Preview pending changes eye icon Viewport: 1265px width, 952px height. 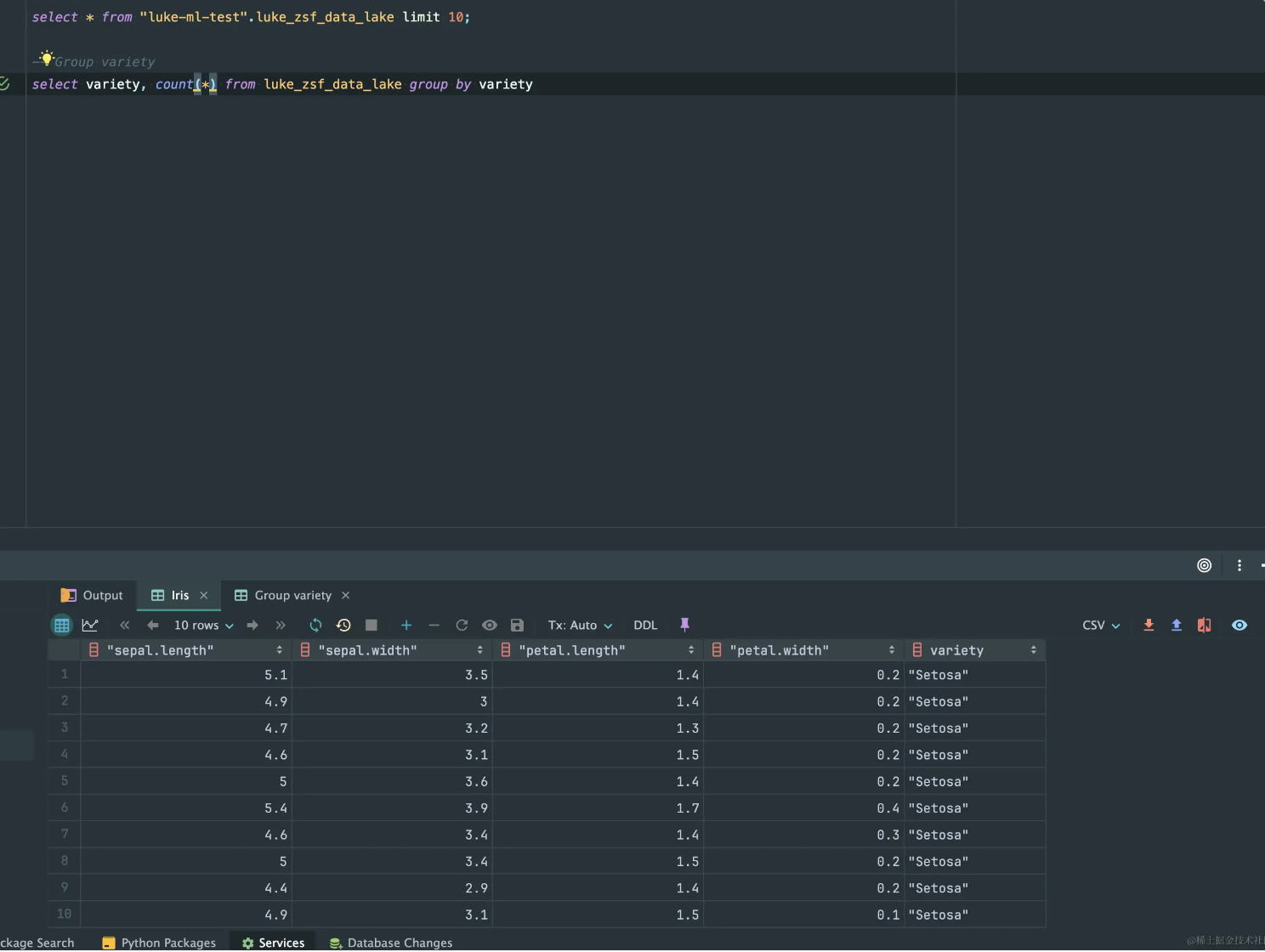490,626
